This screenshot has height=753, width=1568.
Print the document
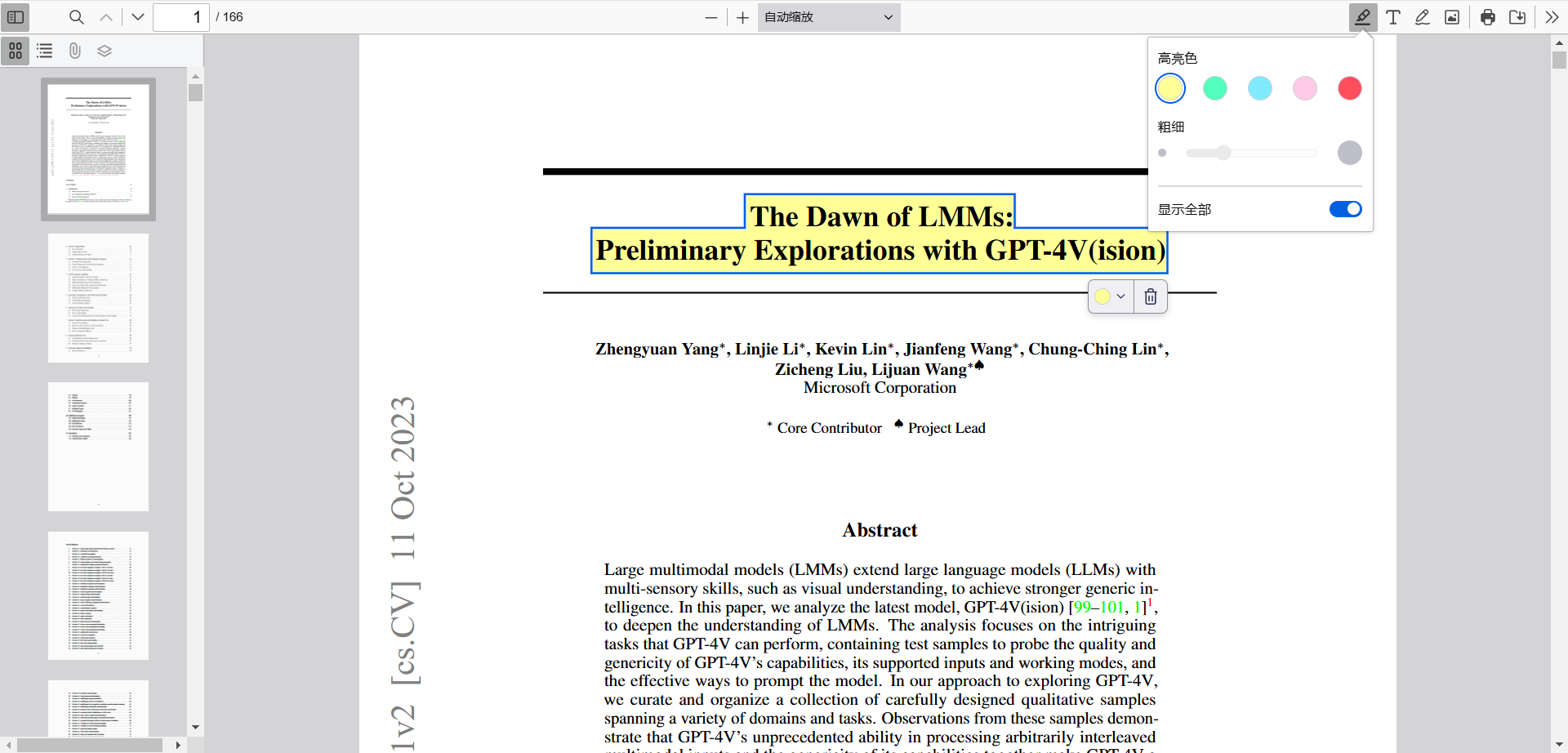click(x=1488, y=17)
